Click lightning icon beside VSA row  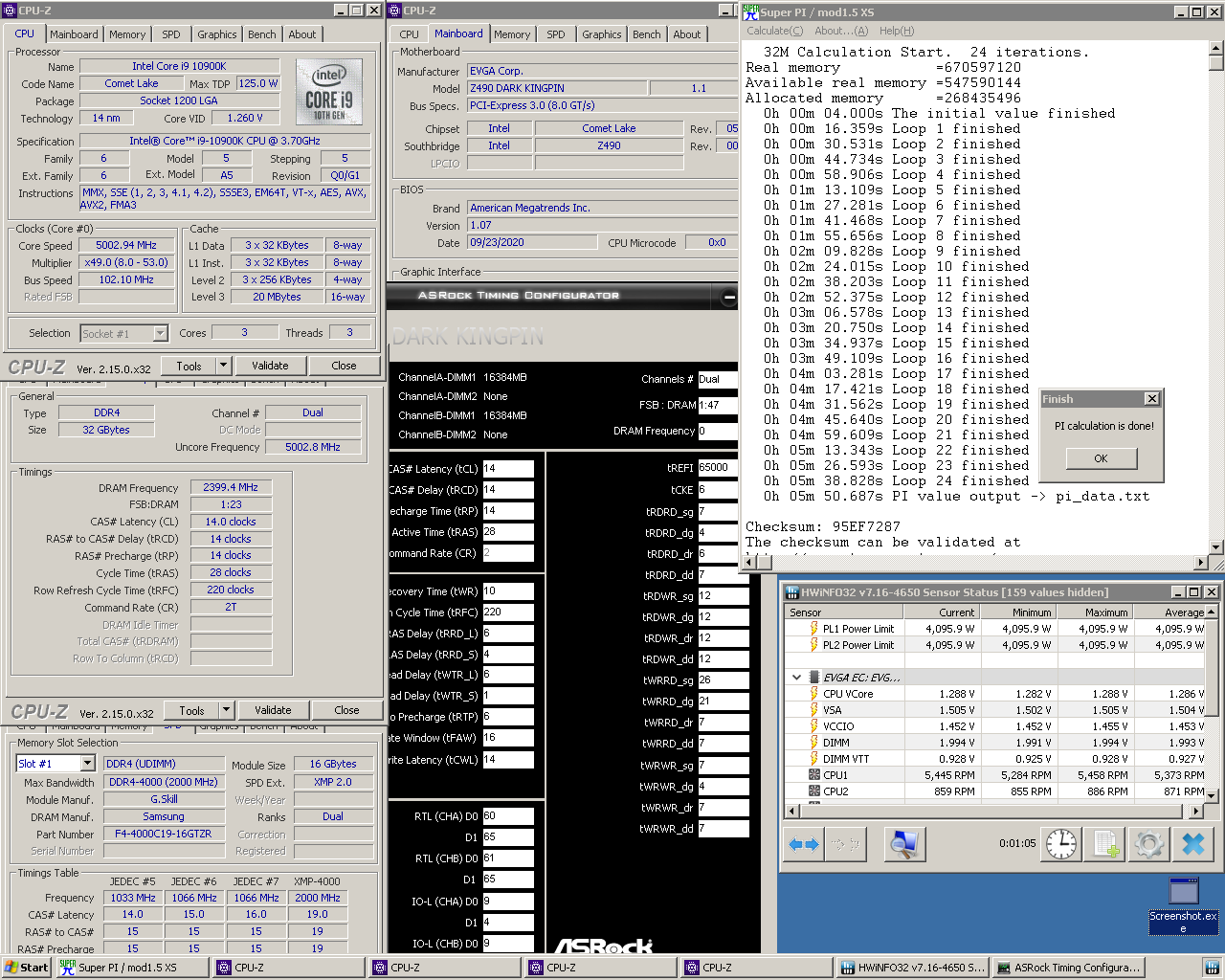(x=814, y=710)
